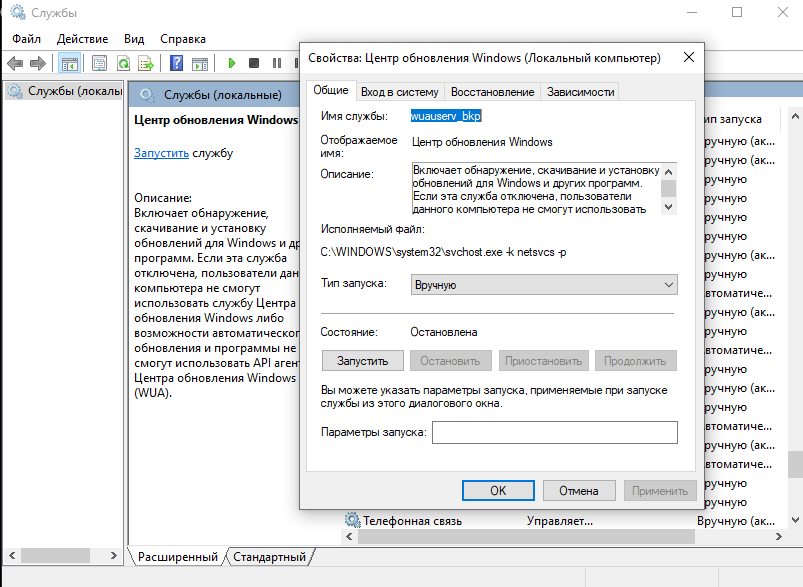Select Службы (локальные) in the console tree
This screenshot has height=587, width=803.
66,91
